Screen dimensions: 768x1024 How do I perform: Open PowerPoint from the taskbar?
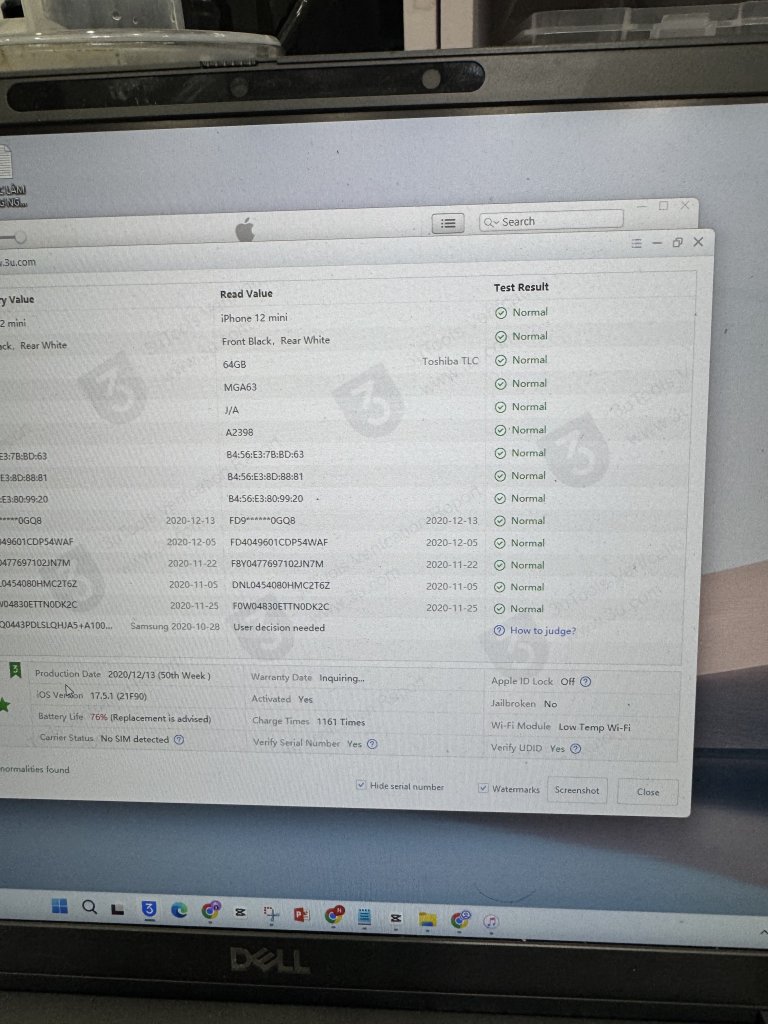point(301,914)
